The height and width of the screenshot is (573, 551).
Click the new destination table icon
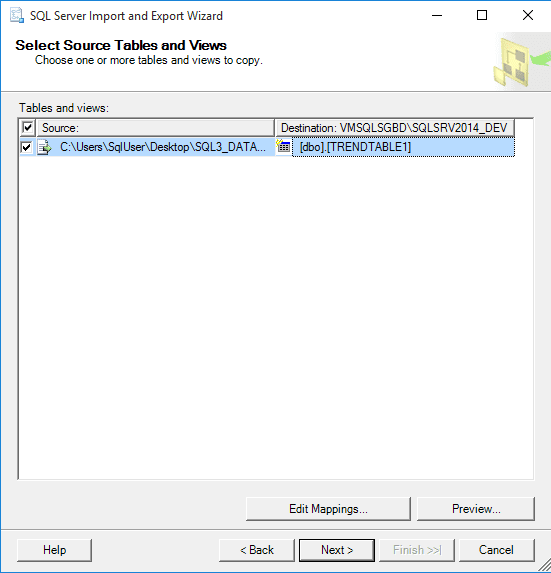click(283, 146)
